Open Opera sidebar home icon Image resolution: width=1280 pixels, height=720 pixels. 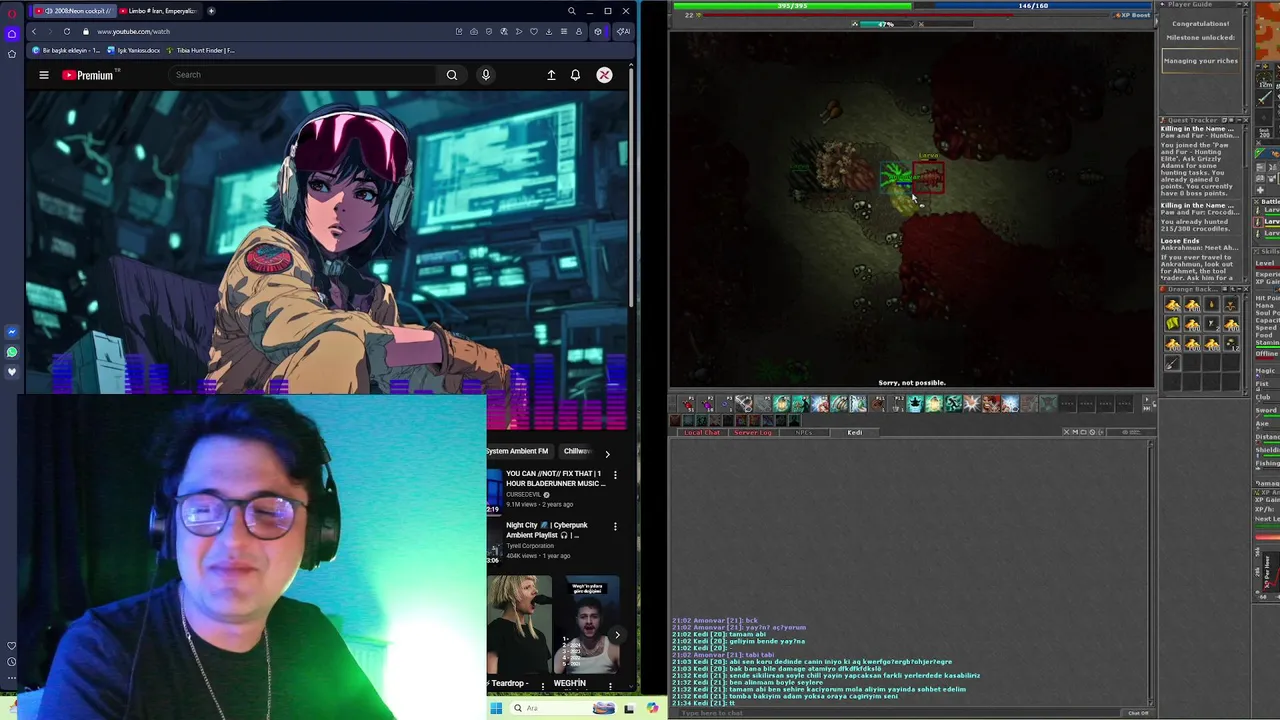click(x=12, y=33)
